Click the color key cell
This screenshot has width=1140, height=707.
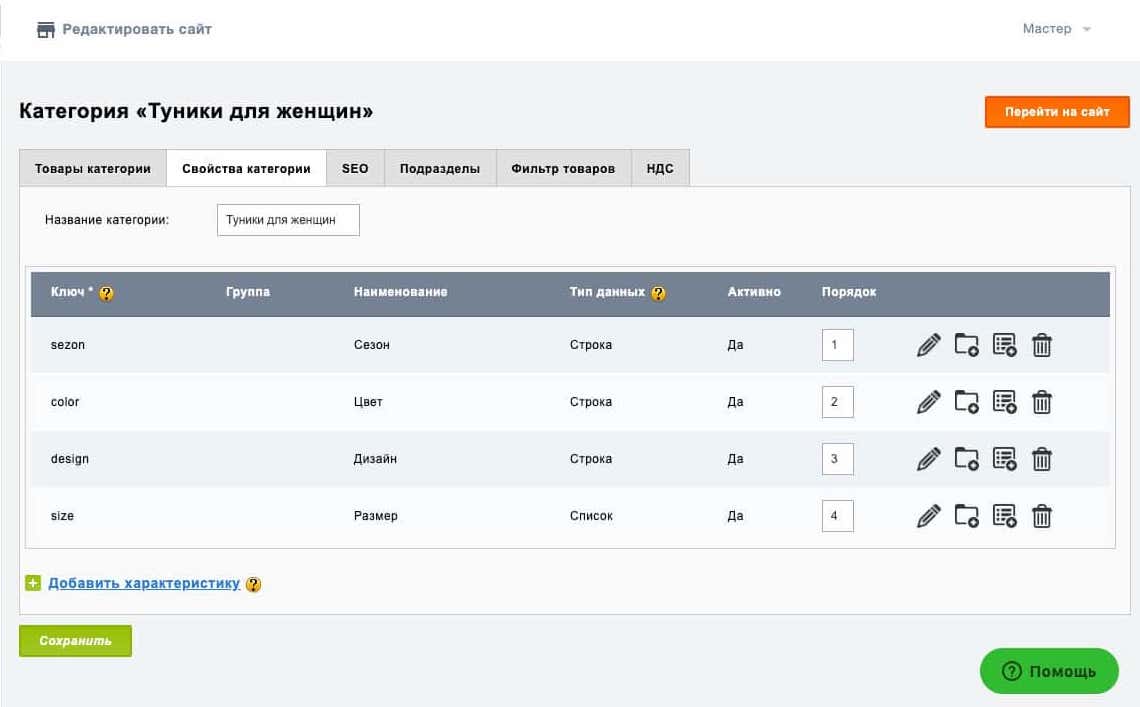(x=65, y=402)
